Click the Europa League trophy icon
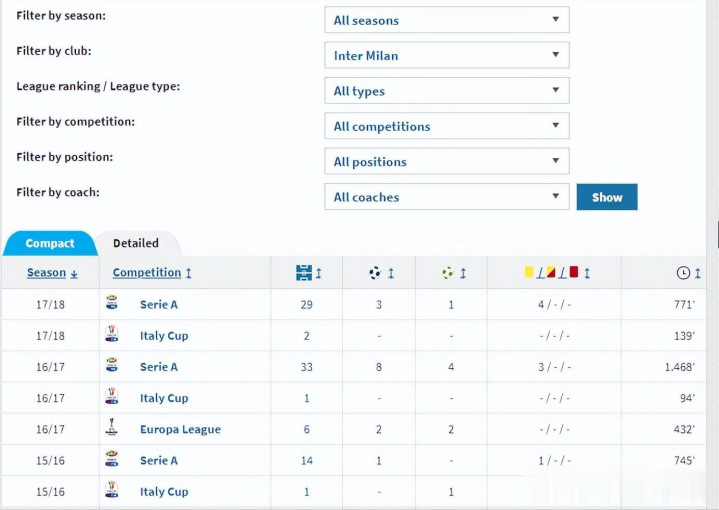This screenshot has height=510, width=719. [111, 427]
